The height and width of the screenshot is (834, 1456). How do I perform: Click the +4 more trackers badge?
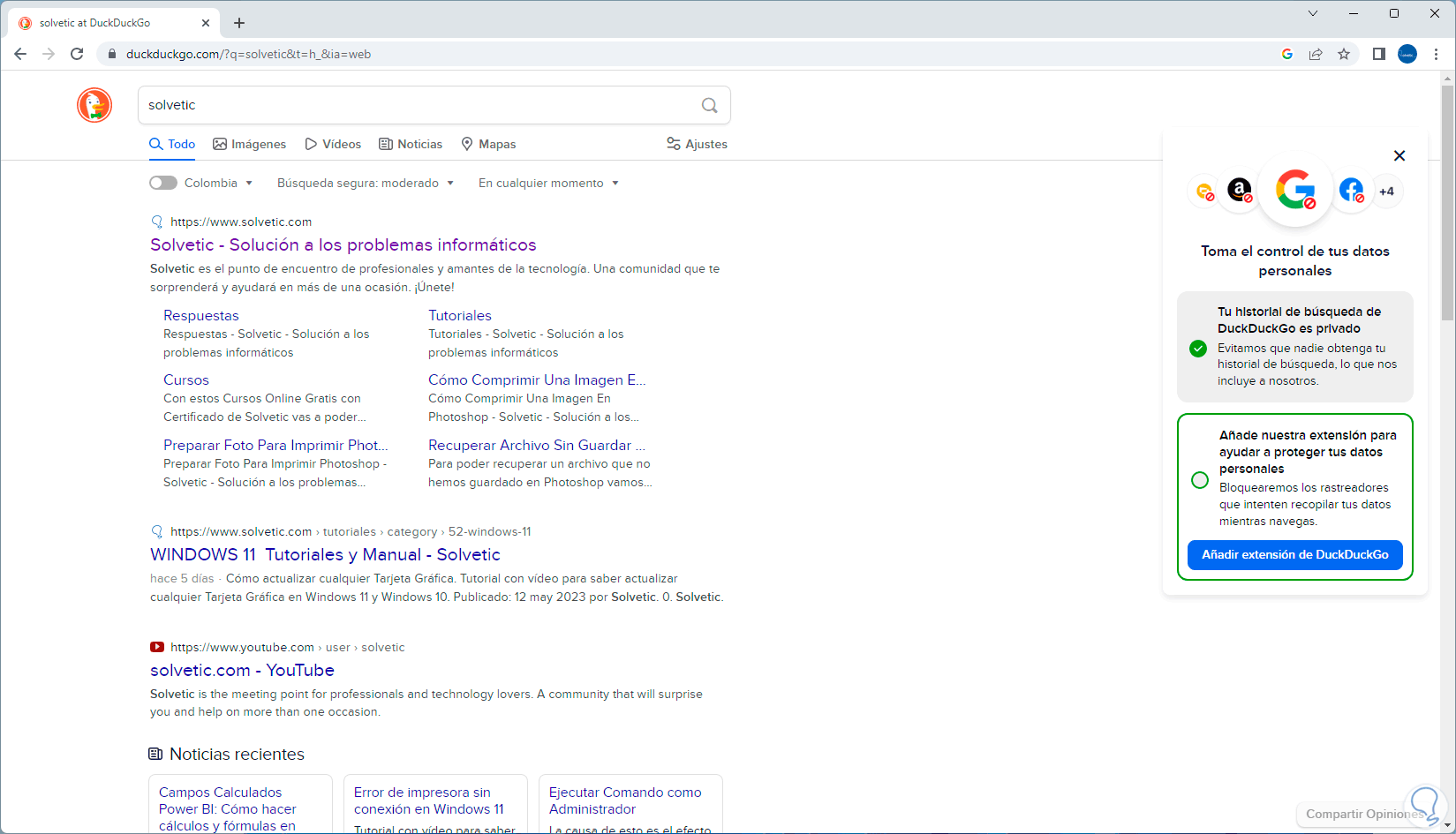pos(1387,192)
